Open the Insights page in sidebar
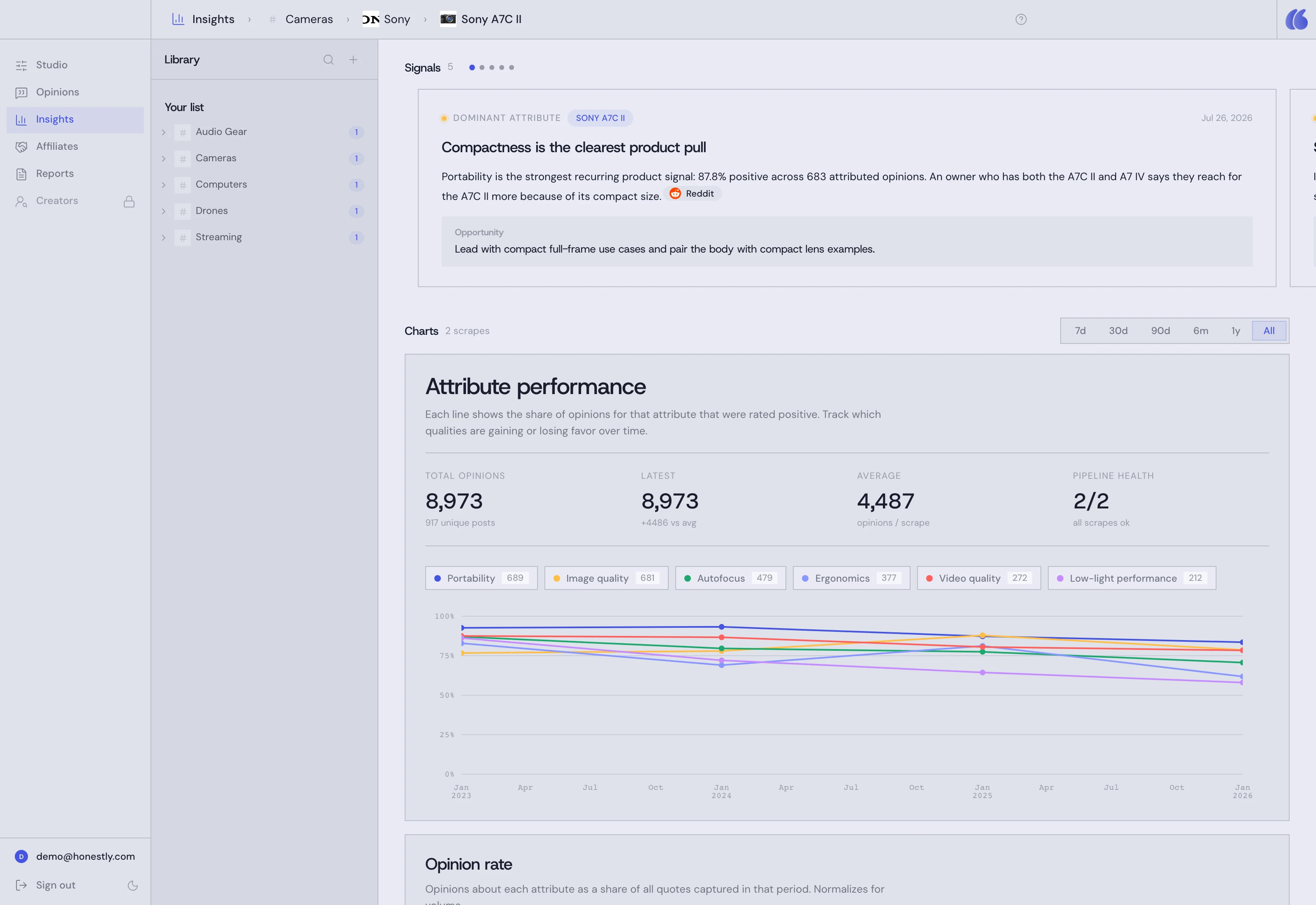This screenshot has width=1316, height=905. pyautogui.click(x=75, y=120)
